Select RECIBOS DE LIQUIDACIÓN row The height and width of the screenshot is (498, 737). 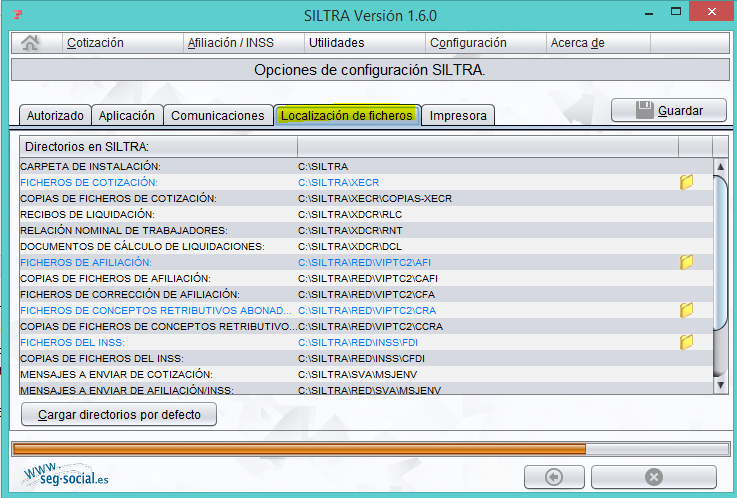click(366, 214)
